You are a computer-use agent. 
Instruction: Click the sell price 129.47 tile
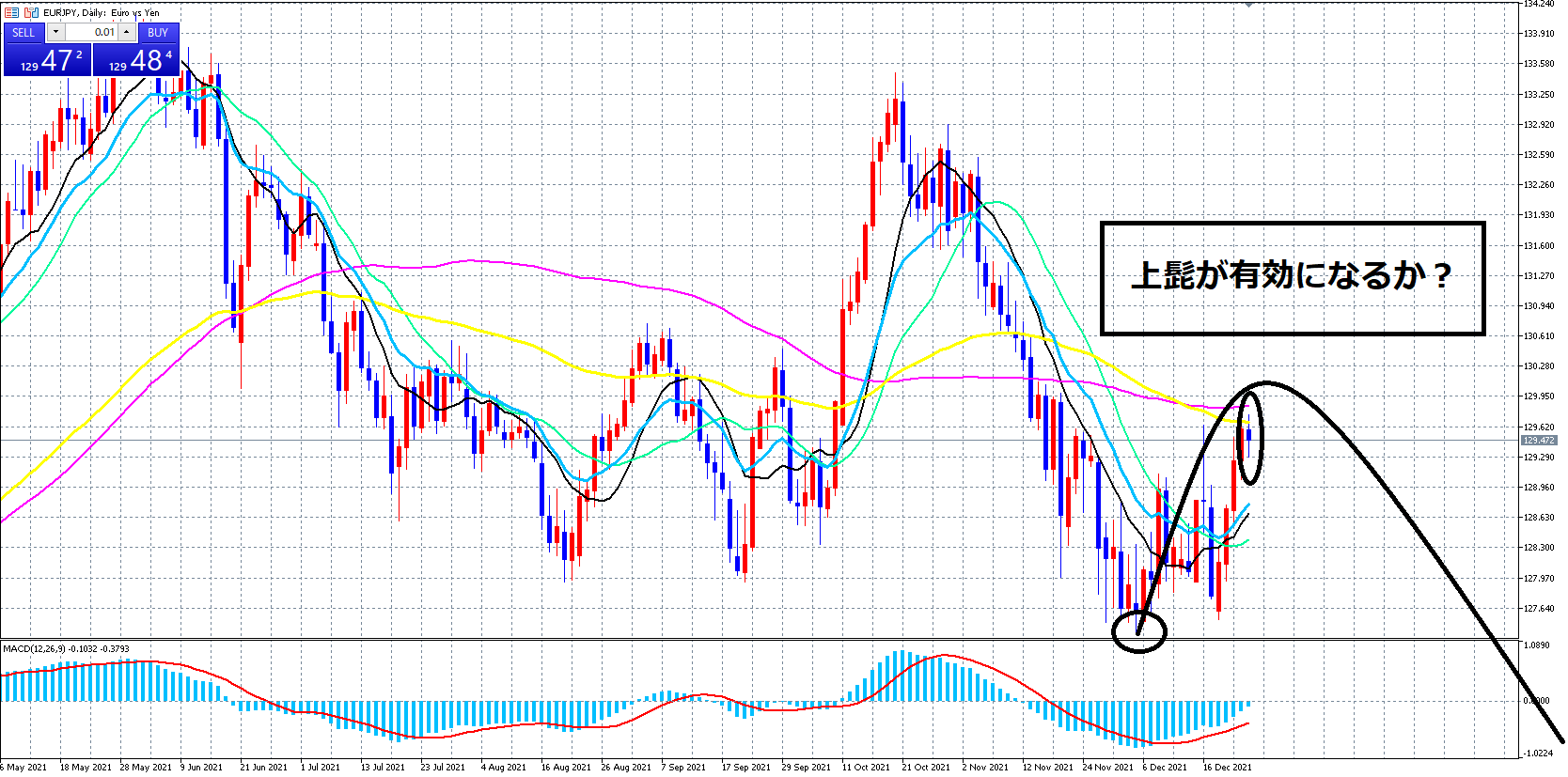coord(47,60)
